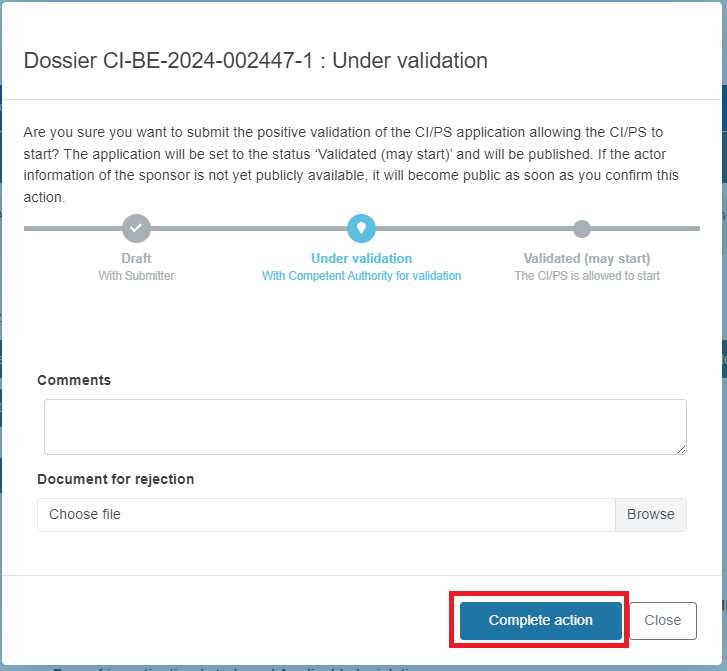Image resolution: width=727 pixels, height=671 pixels.
Task: Click 'With Submitter' subtitle text
Action: tap(136, 276)
